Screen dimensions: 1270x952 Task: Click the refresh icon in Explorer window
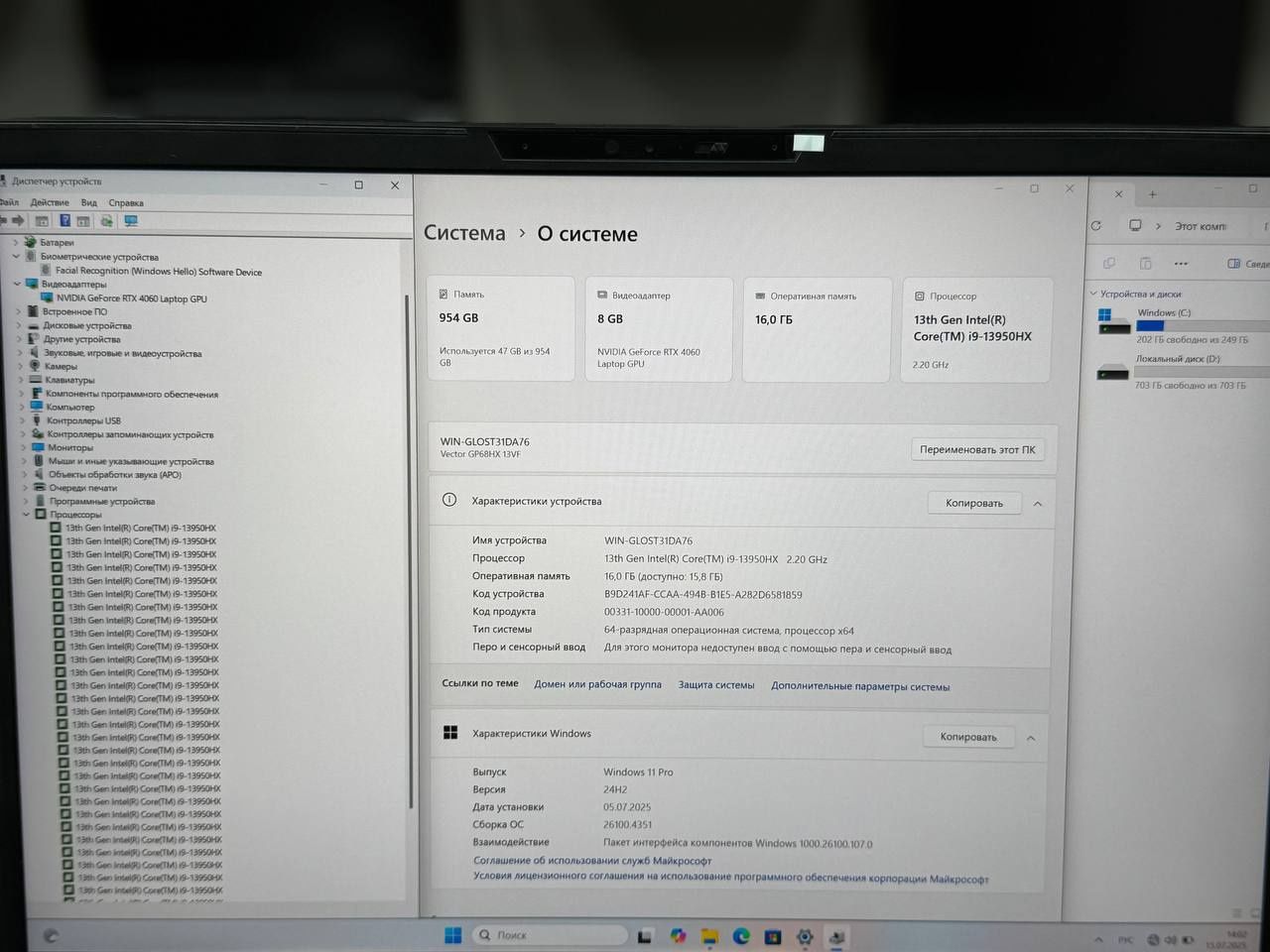(x=1096, y=226)
